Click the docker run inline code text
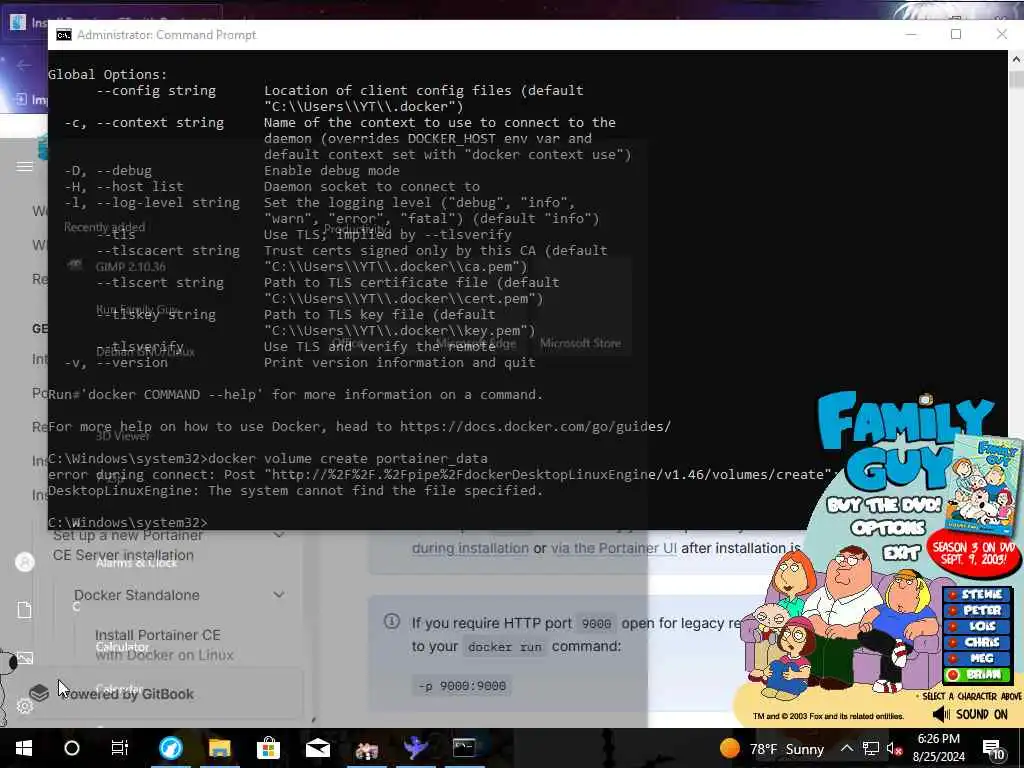 coord(504,647)
